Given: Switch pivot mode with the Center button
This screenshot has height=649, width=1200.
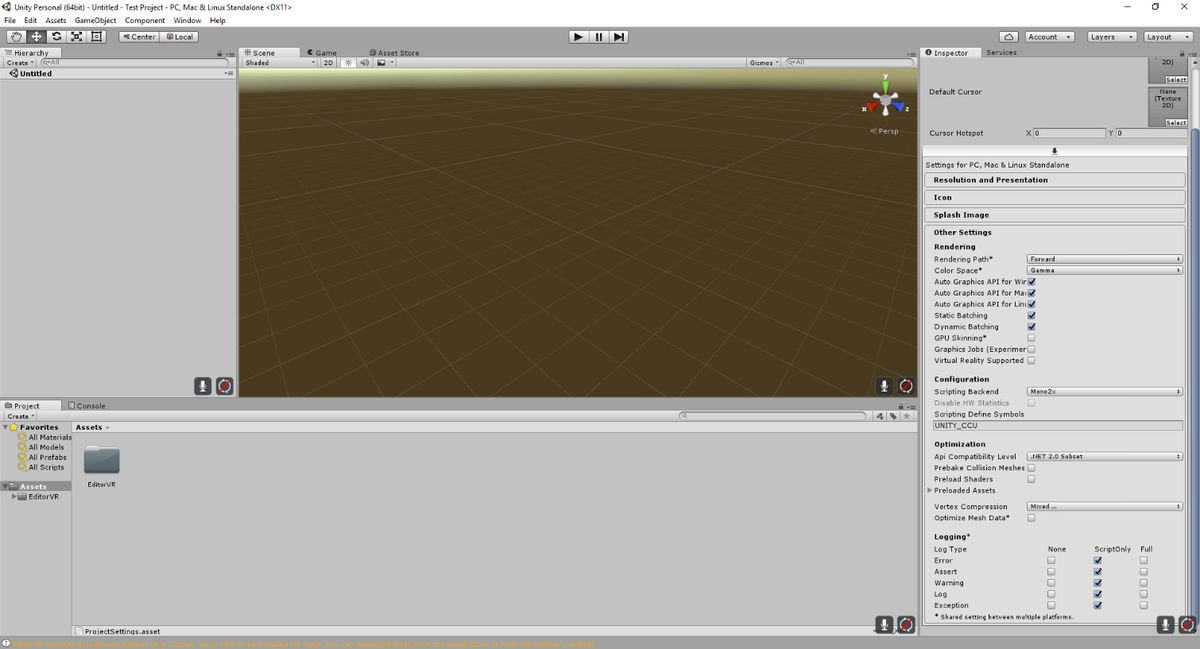Looking at the screenshot, I should click(138, 36).
